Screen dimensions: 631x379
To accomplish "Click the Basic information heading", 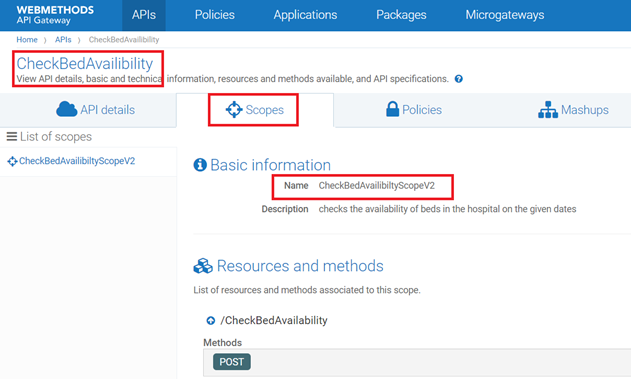I will [x=270, y=165].
